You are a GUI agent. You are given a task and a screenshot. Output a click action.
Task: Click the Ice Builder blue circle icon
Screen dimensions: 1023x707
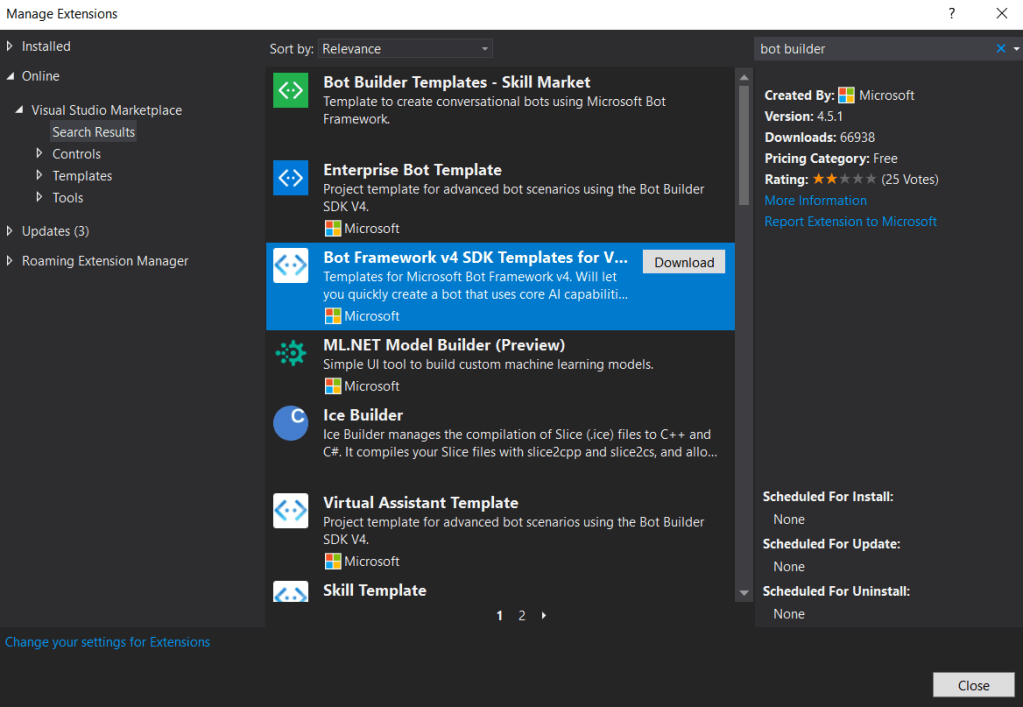pyautogui.click(x=290, y=423)
